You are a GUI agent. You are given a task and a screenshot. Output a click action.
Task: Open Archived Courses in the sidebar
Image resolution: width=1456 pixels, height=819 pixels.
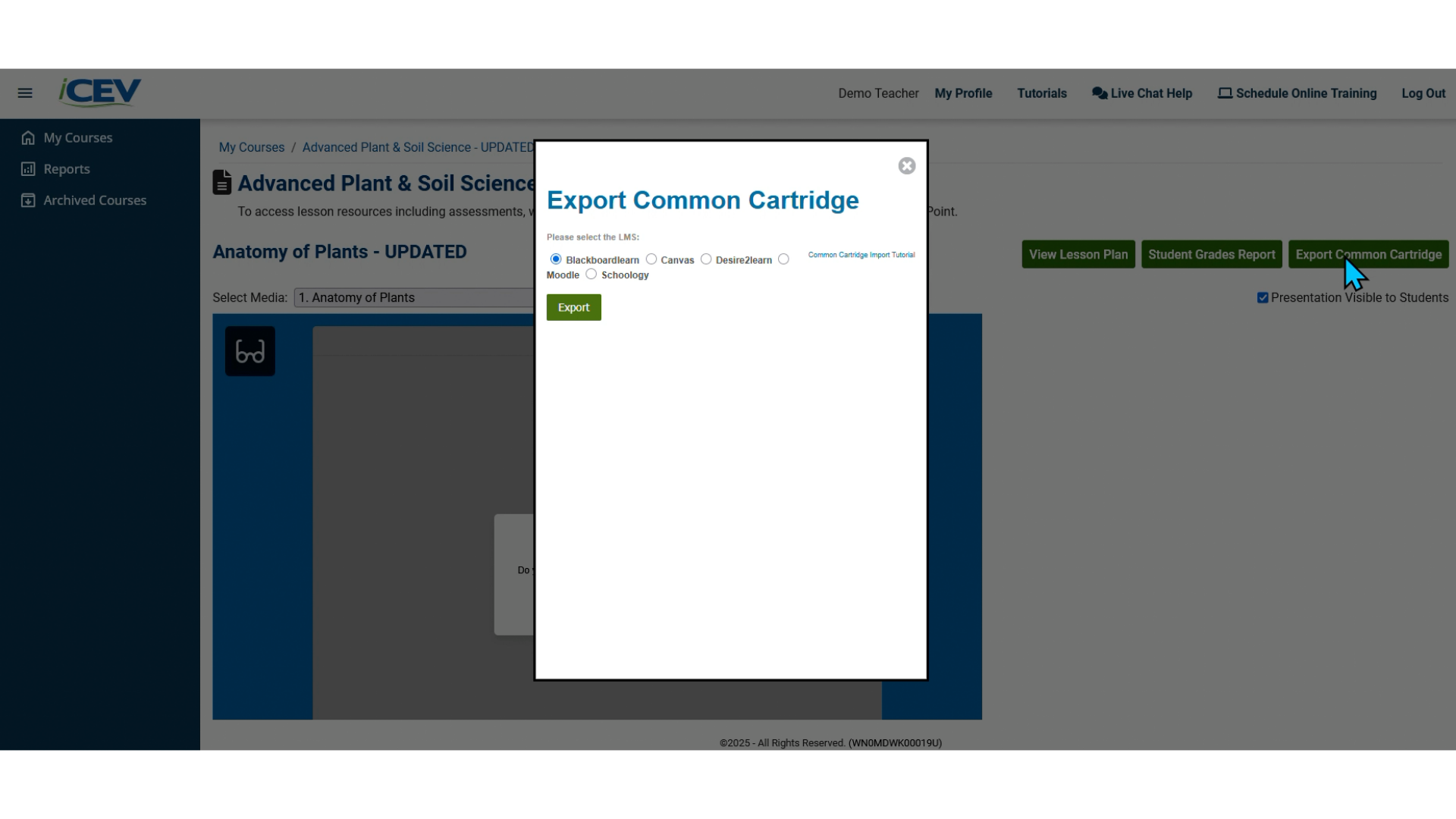pyautogui.click(x=95, y=200)
